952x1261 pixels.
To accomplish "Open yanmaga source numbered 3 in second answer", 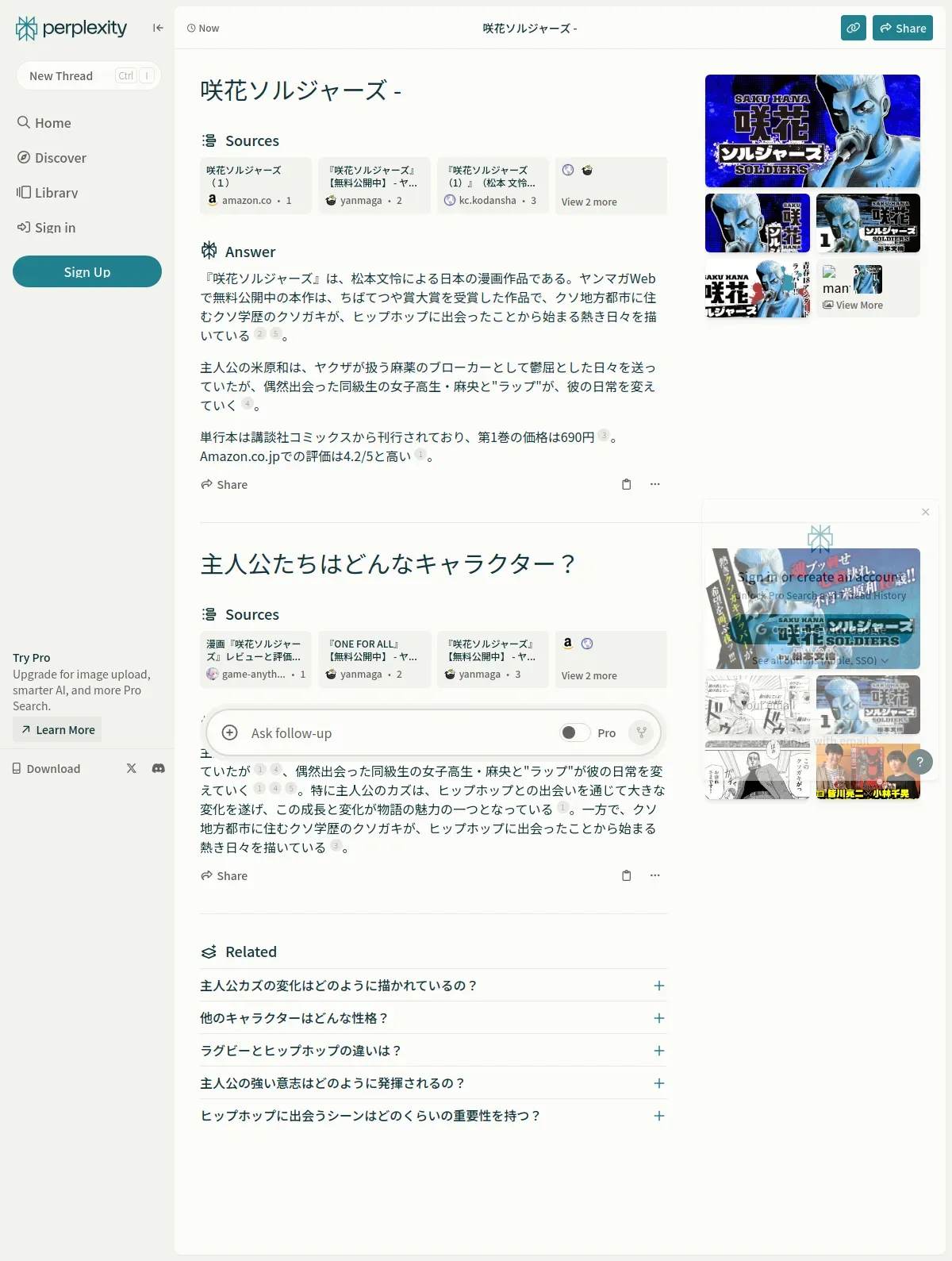I will (493, 659).
